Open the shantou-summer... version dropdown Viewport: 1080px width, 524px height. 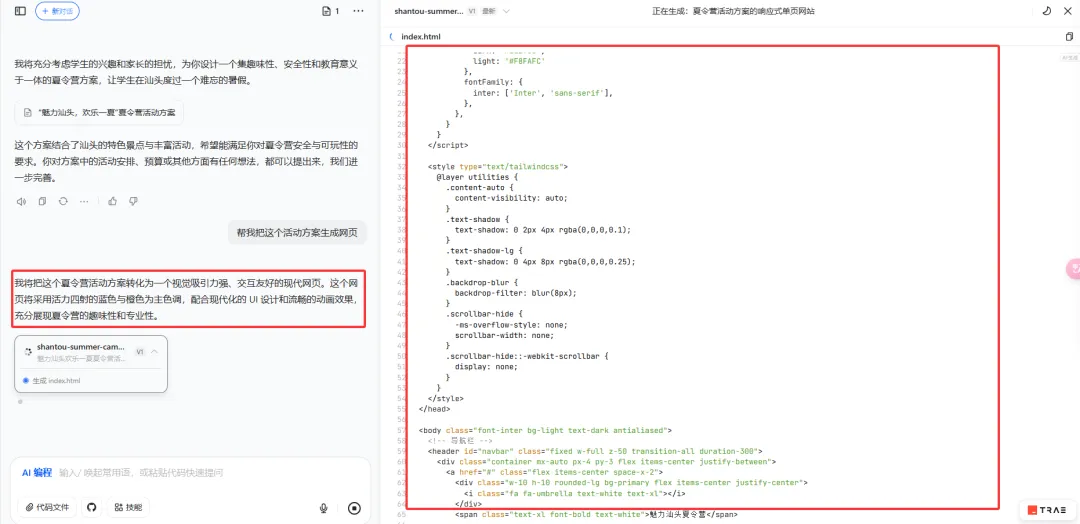pos(506,11)
